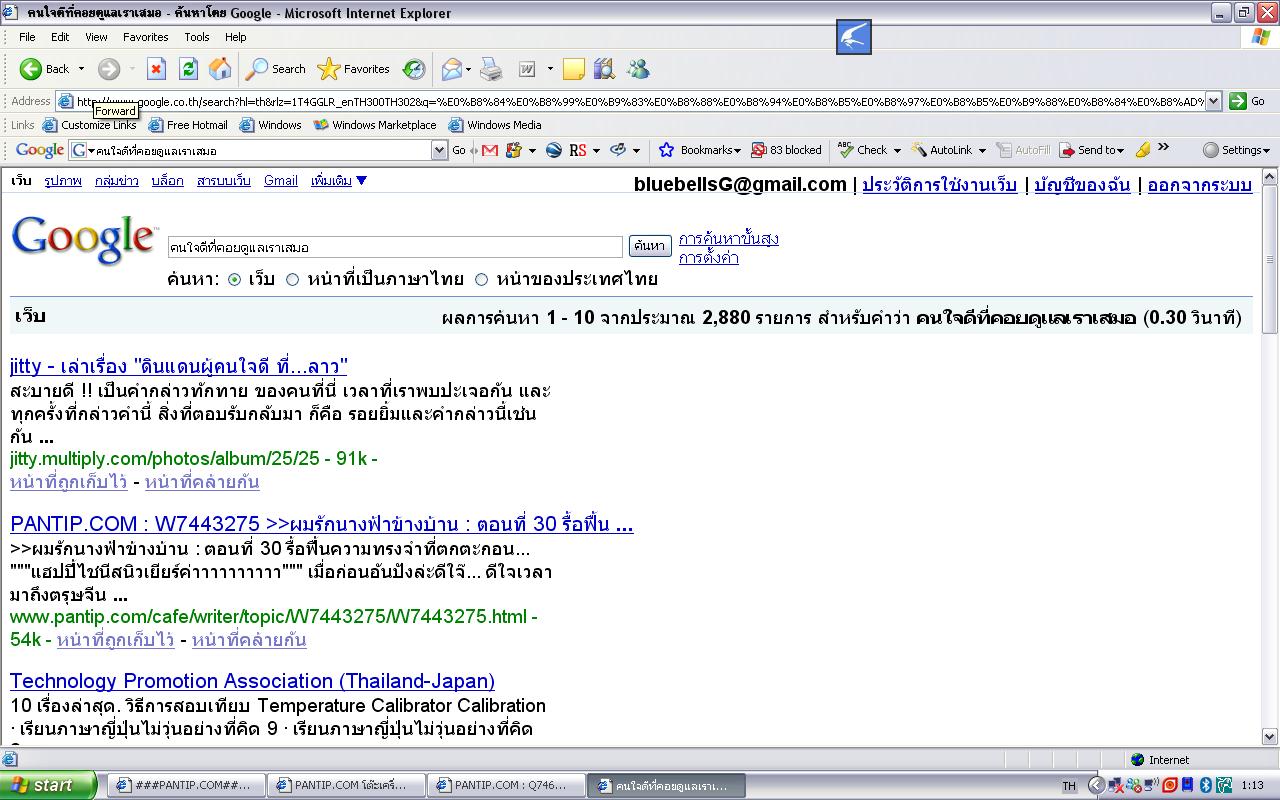1280x800 pixels.
Task: Open the Edit with Word dropdown arrow
Action: [x=550, y=69]
